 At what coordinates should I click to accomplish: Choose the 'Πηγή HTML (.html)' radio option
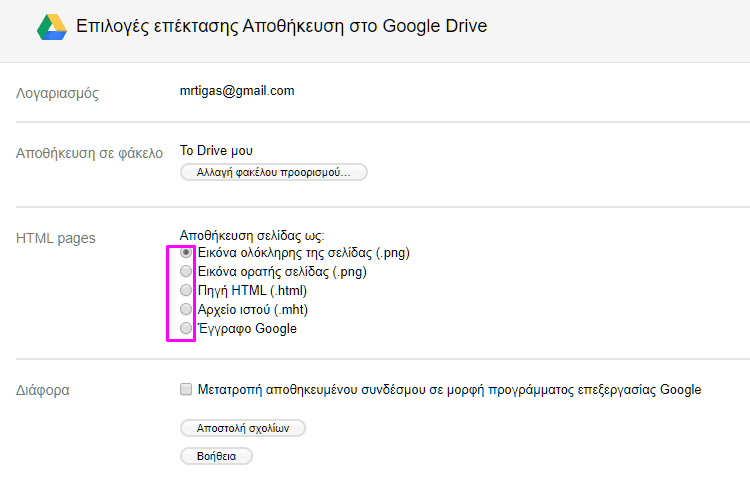pyautogui.click(x=186, y=290)
